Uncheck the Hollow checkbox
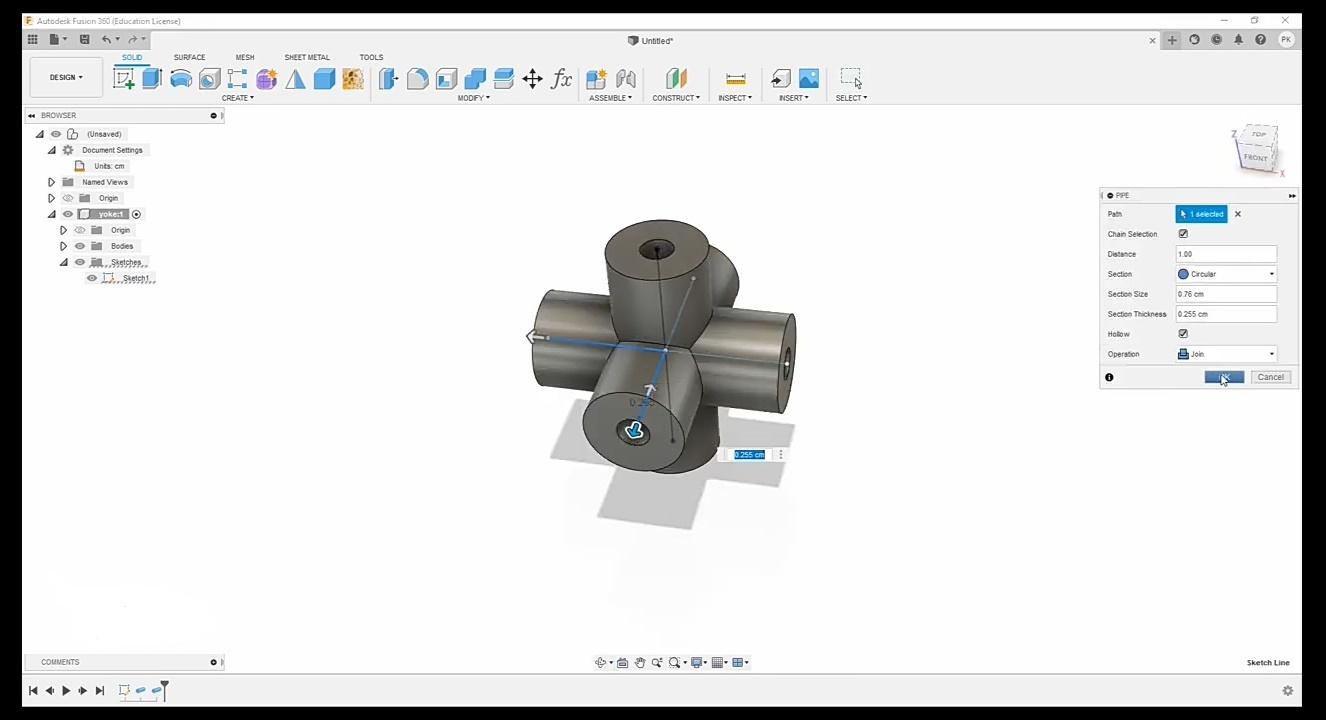The image size is (1326, 720). tap(1183, 334)
